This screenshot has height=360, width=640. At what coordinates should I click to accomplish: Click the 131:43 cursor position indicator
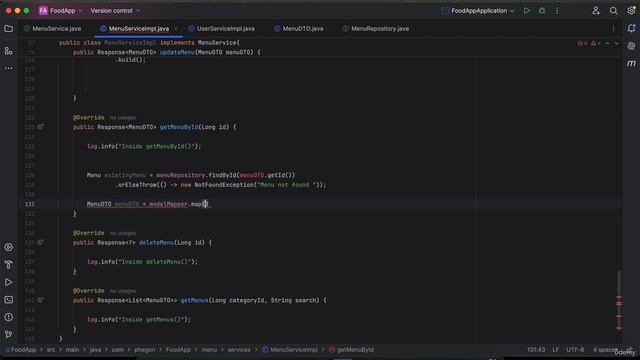coord(536,350)
